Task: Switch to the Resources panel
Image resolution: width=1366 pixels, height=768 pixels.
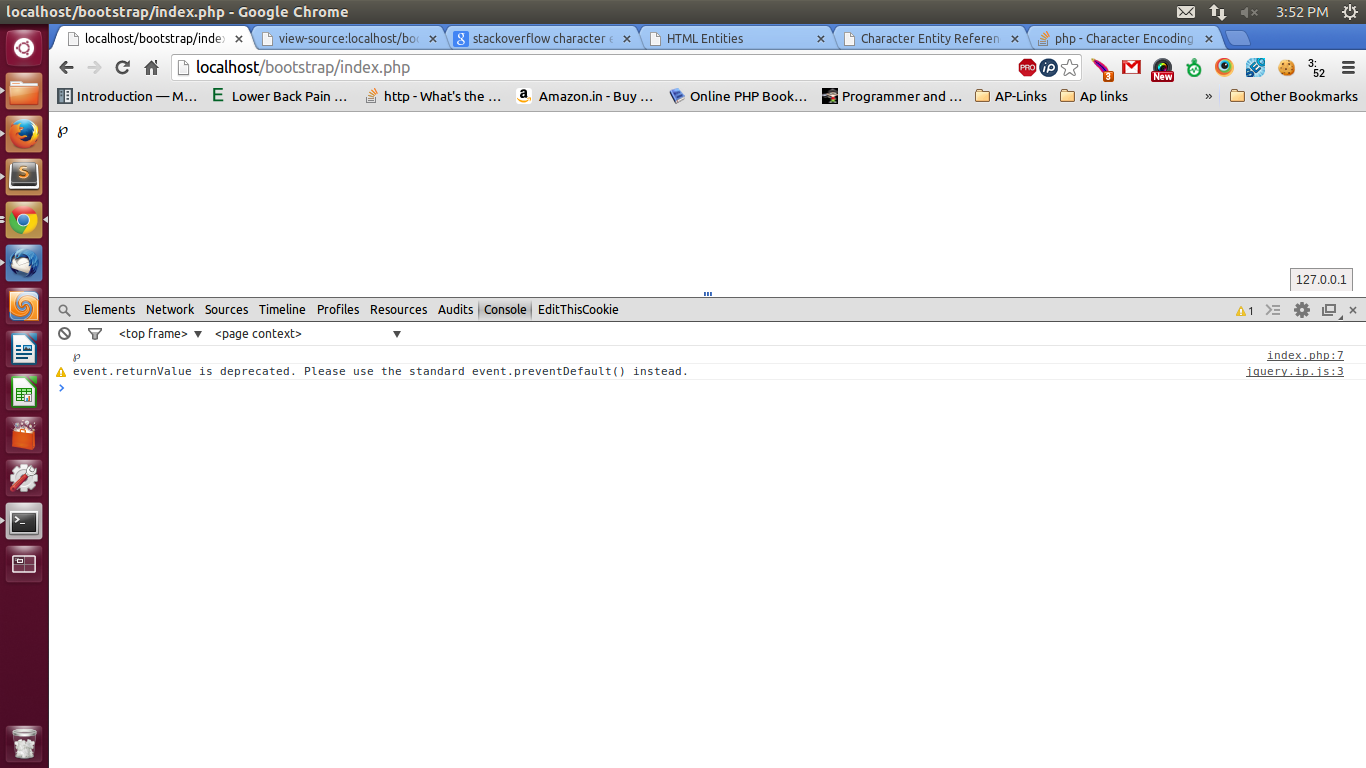Action: click(398, 310)
